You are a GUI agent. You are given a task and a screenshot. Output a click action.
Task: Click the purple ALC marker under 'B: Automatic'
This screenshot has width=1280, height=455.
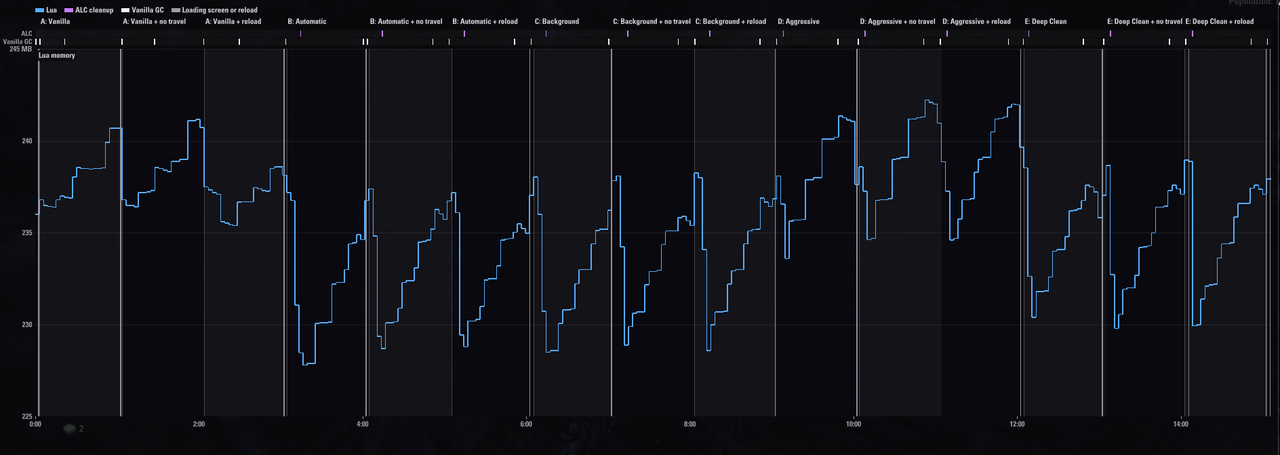(300, 33)
